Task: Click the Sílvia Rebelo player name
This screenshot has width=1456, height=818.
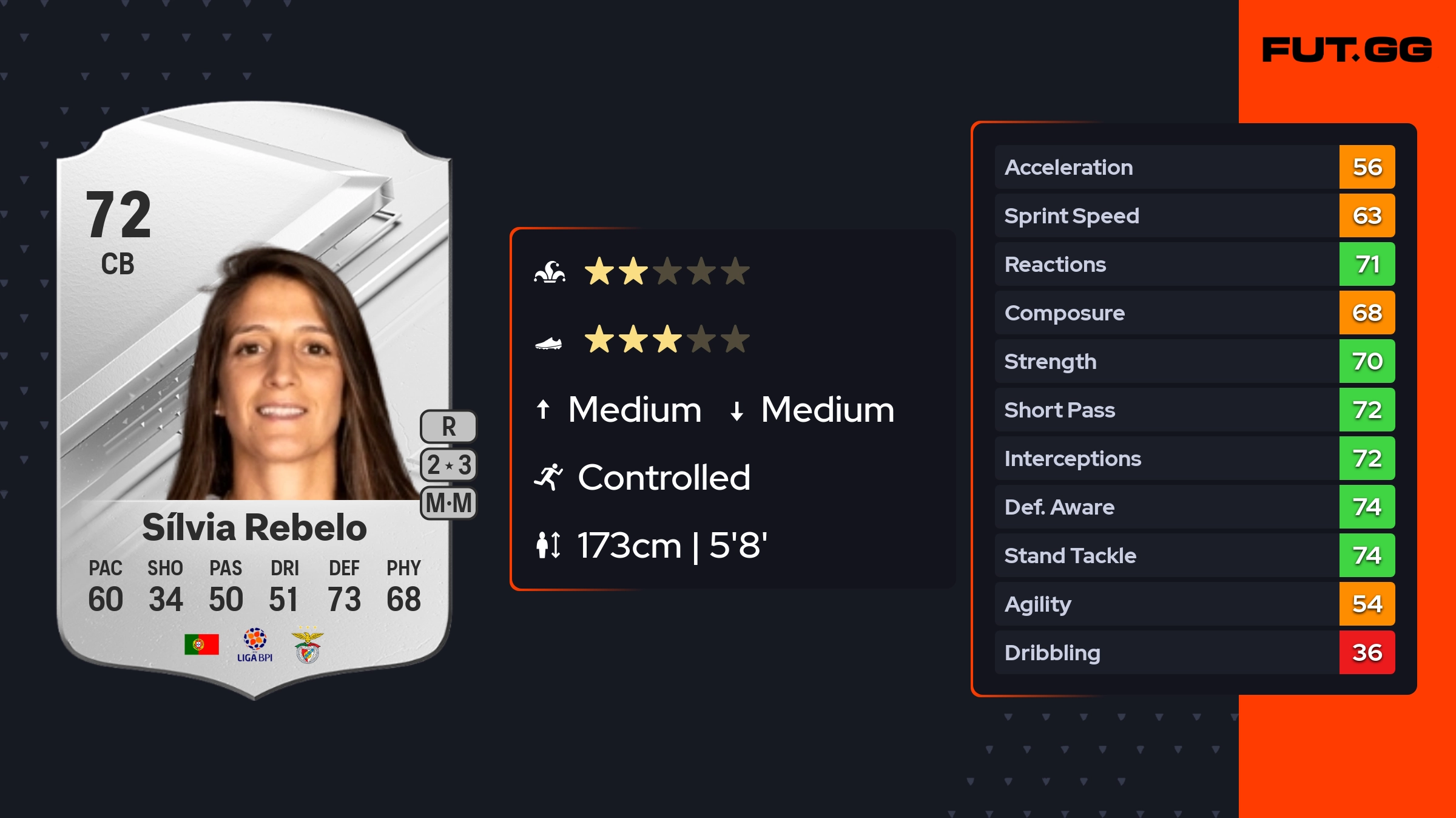Action: (255, 527)
